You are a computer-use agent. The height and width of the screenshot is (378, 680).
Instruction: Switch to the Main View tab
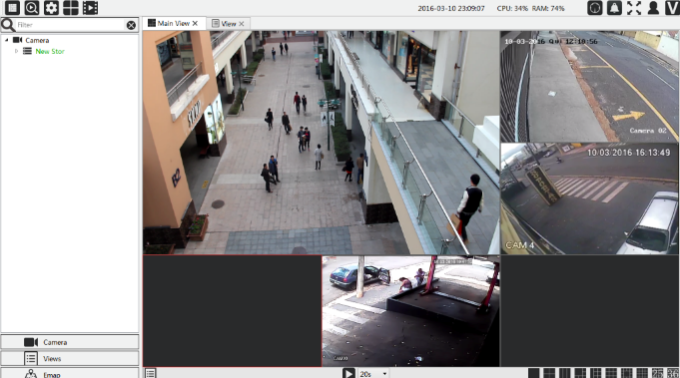coord(173,23)
